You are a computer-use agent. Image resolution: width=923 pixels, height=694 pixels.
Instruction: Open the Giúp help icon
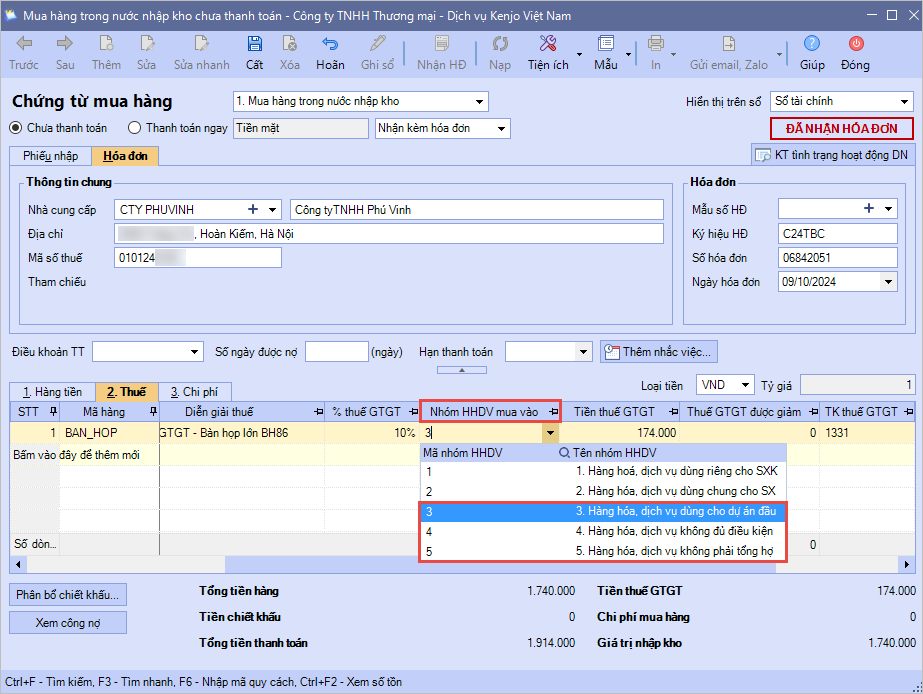pos(811,44)
